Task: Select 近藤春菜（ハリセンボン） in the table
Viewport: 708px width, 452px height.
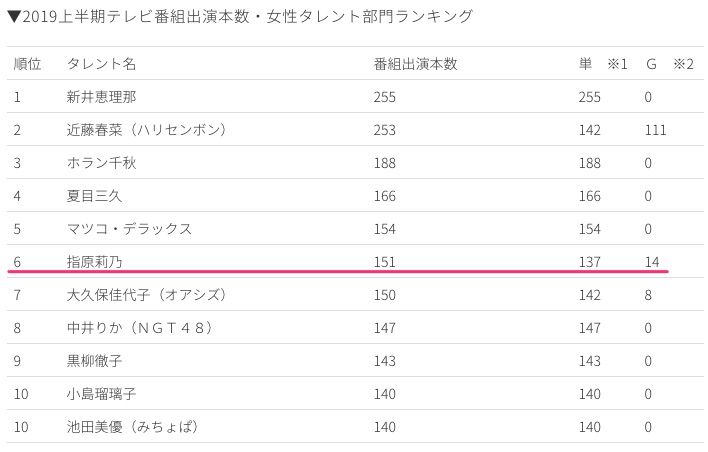Action: 147,130
